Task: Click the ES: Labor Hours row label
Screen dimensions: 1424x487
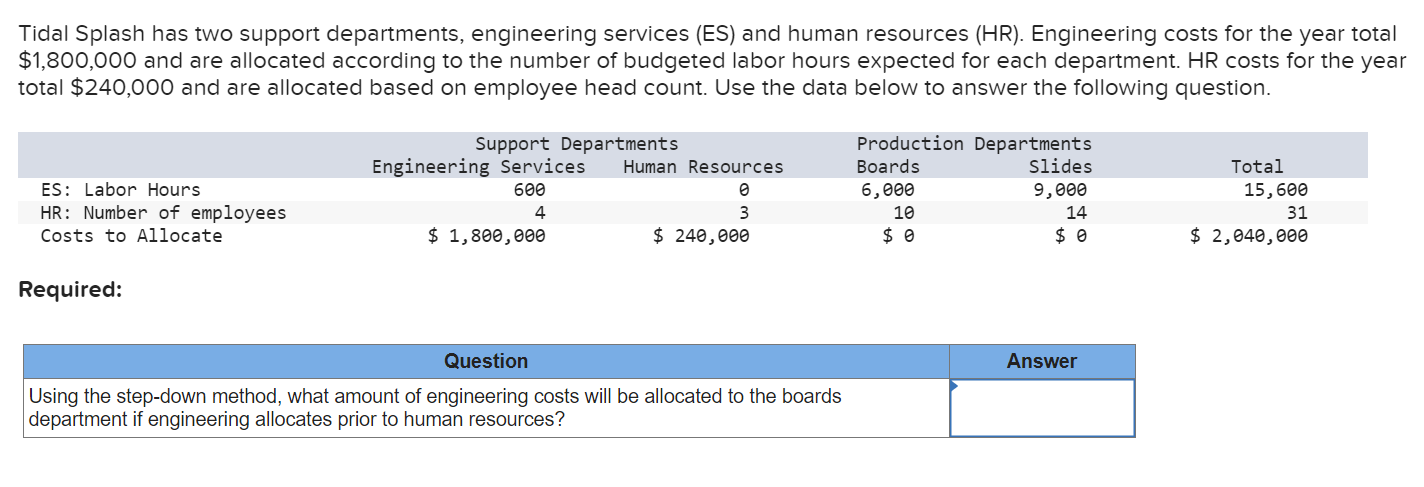Action: coord(120,190)
